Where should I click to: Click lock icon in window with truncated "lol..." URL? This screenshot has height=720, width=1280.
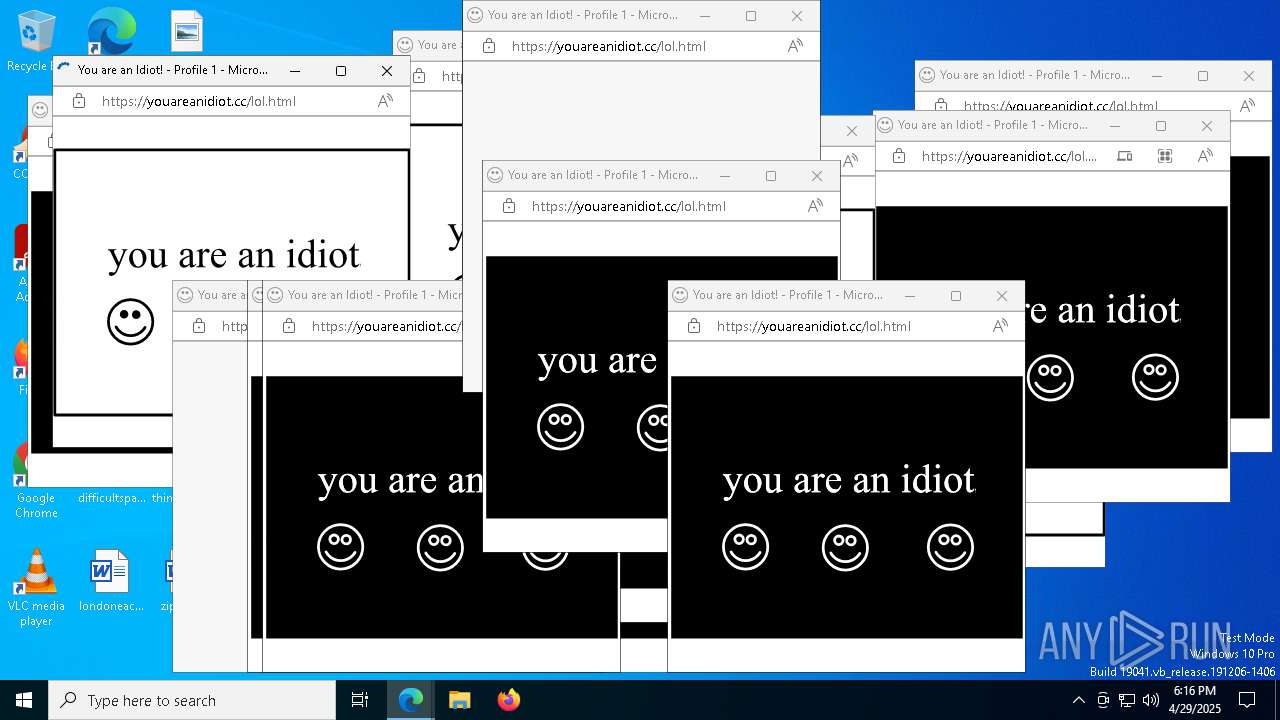[x=899, y=156]
